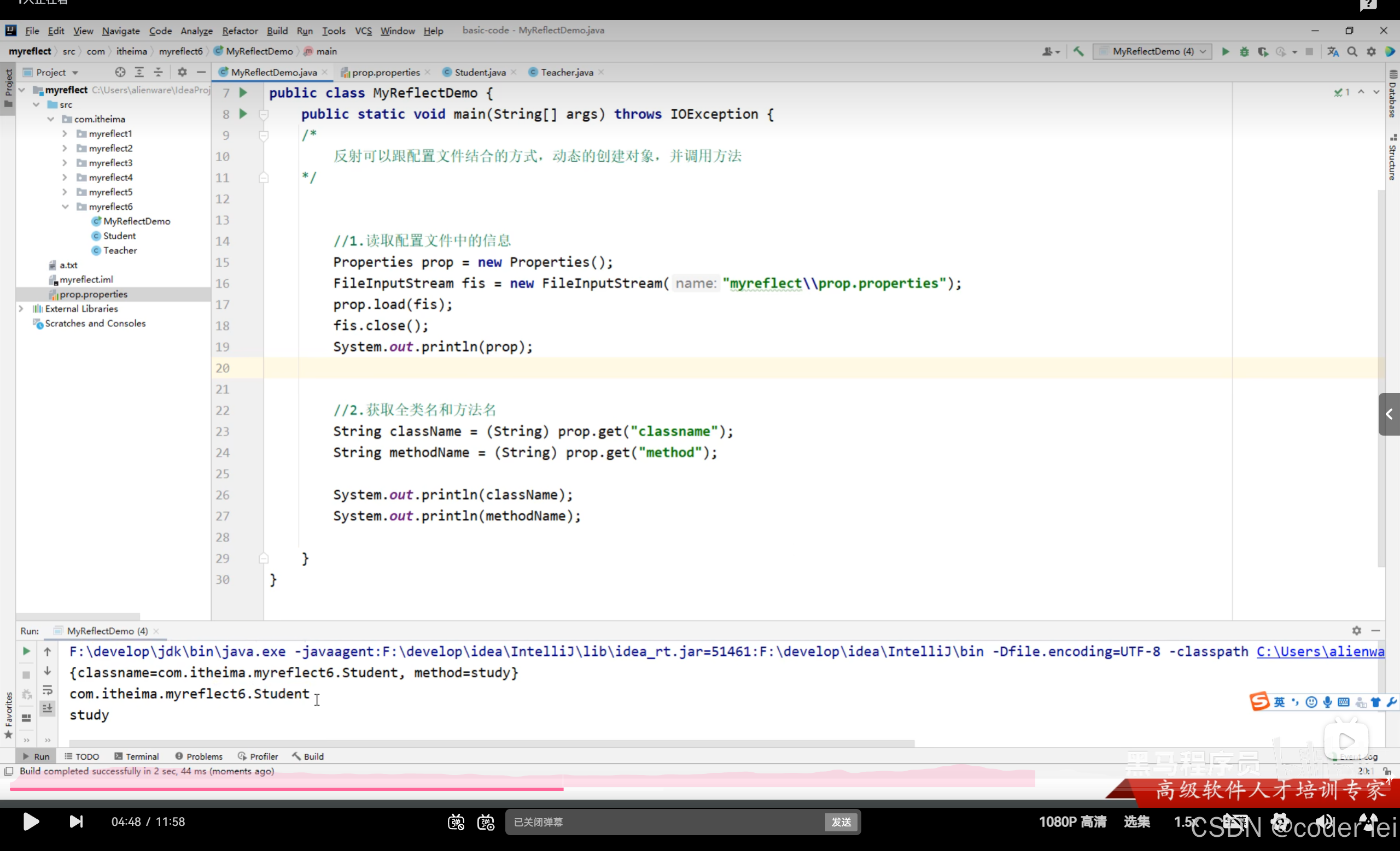Collapse the myreflect6 package folder
The image size is (1400, 851).
click(65, 207)
